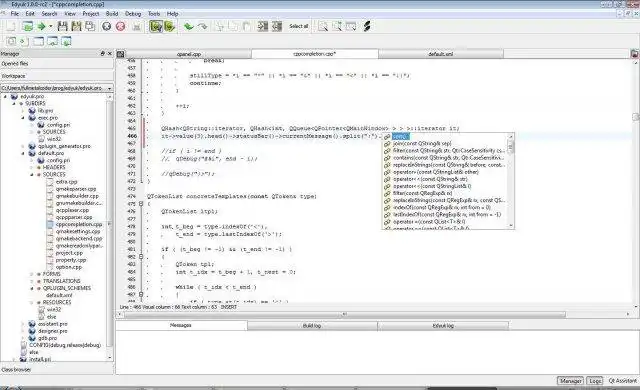Click the black S-shaped toolbar icon
The height and width of the screenshot is (390, 640).
367,27
